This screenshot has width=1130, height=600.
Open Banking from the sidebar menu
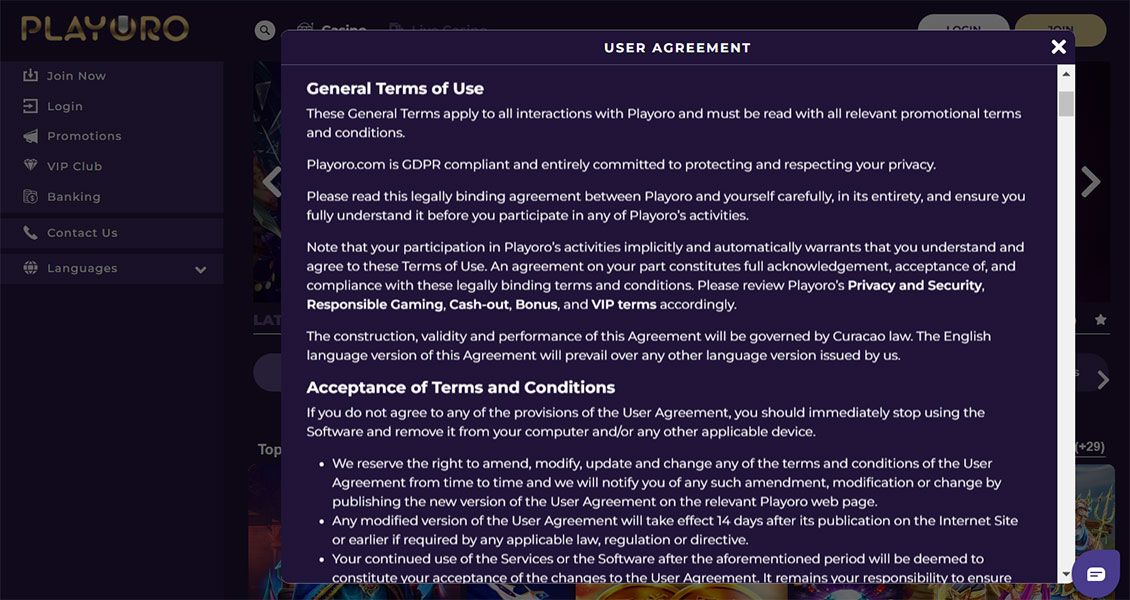click(x=74, y=197)
